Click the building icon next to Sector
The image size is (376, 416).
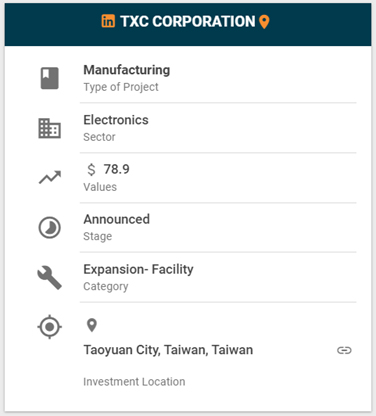point(50,128)
